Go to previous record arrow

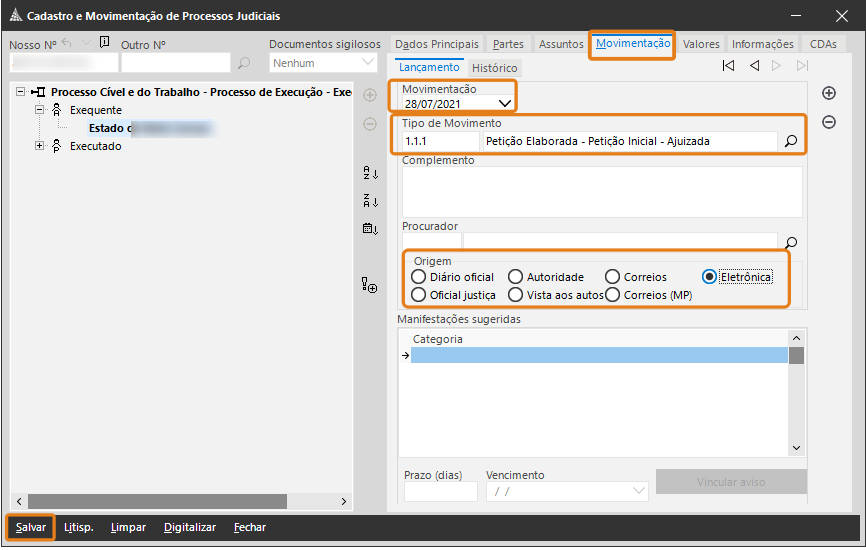click(753, 66)
